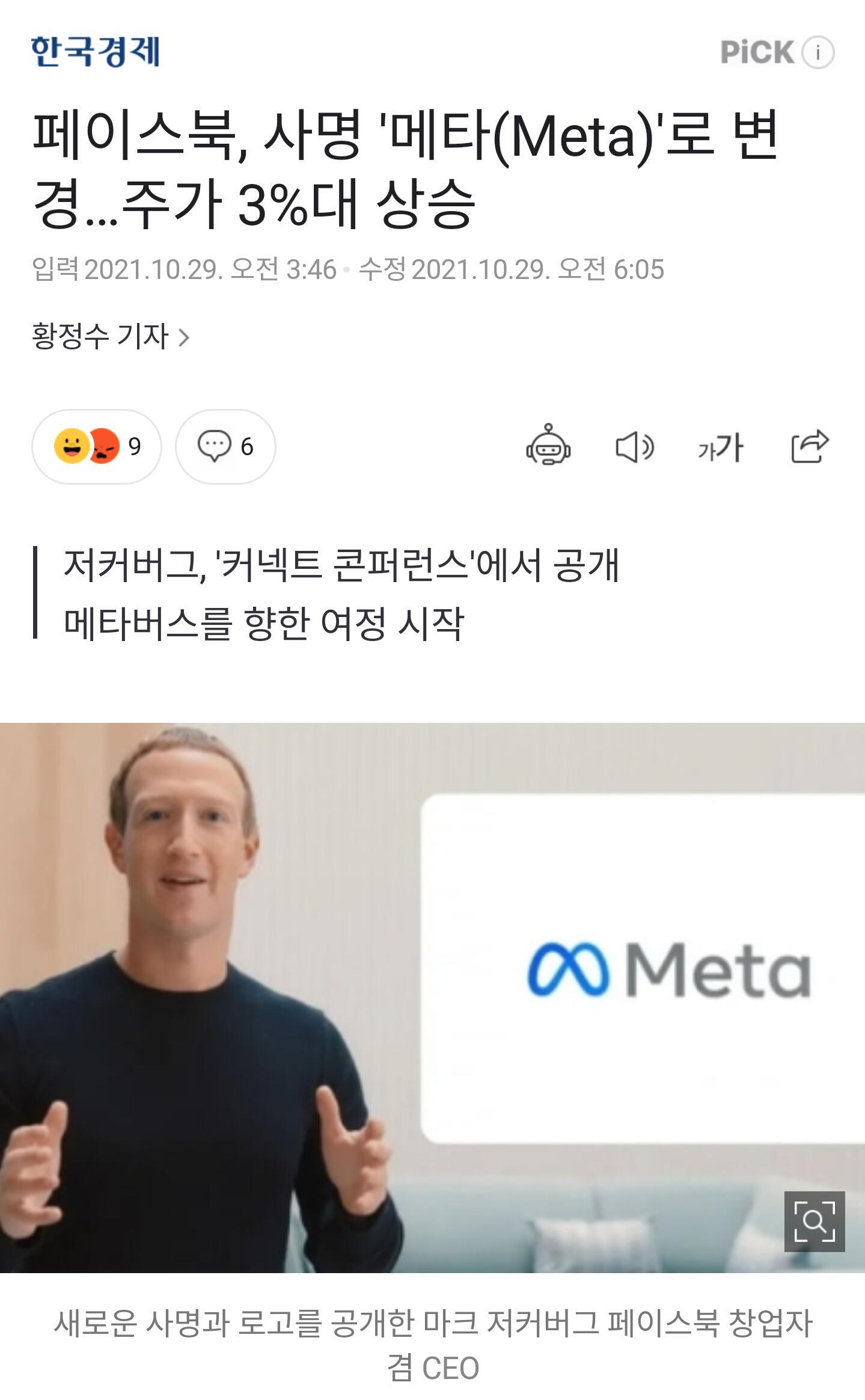Open the font size 가가 control
The height and width of the screenshot is (1400, 865).
(720, 447)
